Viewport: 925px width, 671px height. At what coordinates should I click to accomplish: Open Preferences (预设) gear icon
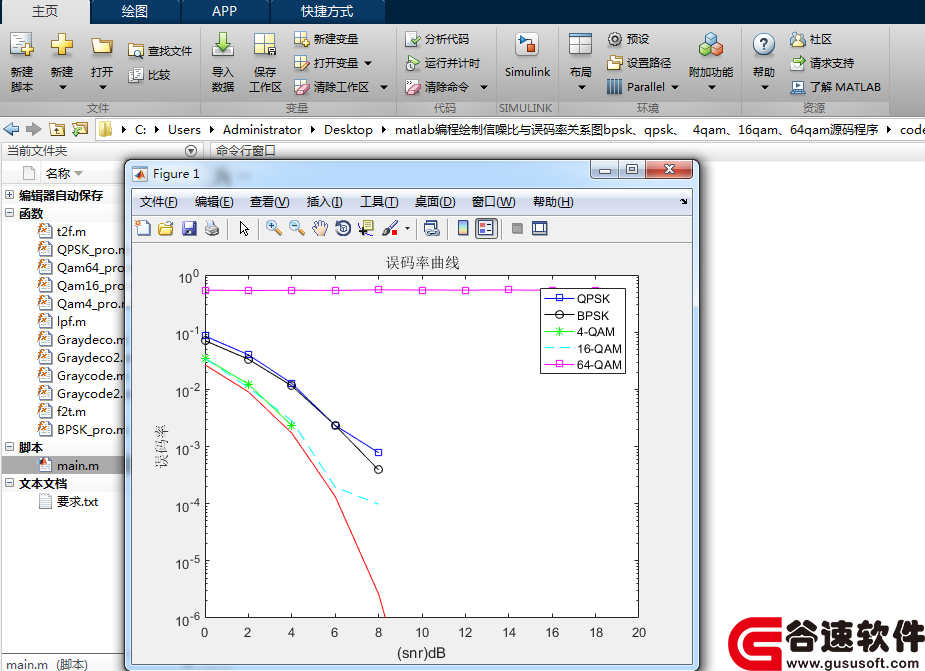(x=615, y=39)
